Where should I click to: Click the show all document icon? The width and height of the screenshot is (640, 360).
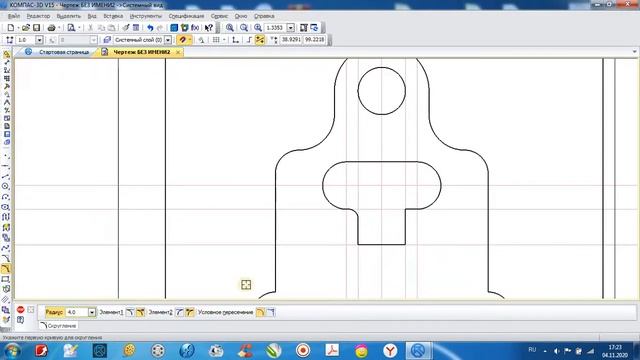click(x=304, y=28)
